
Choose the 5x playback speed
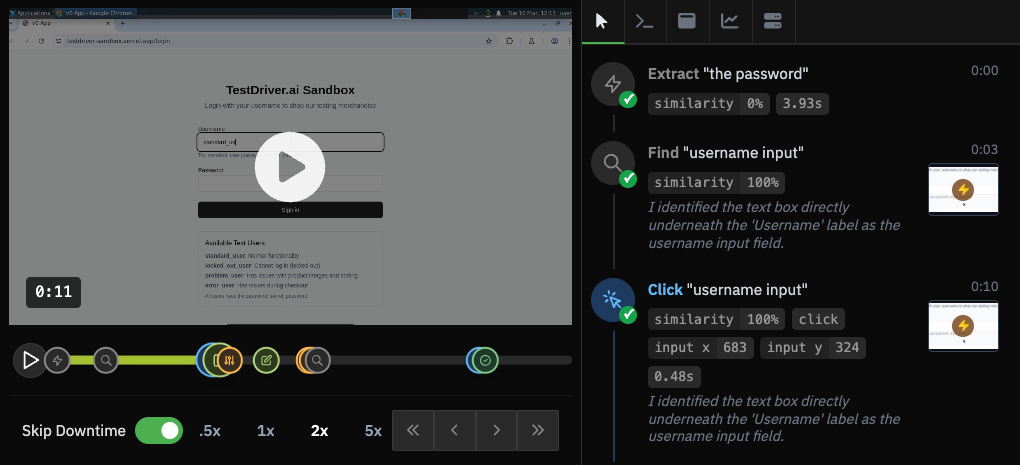[x=373, y=431]
